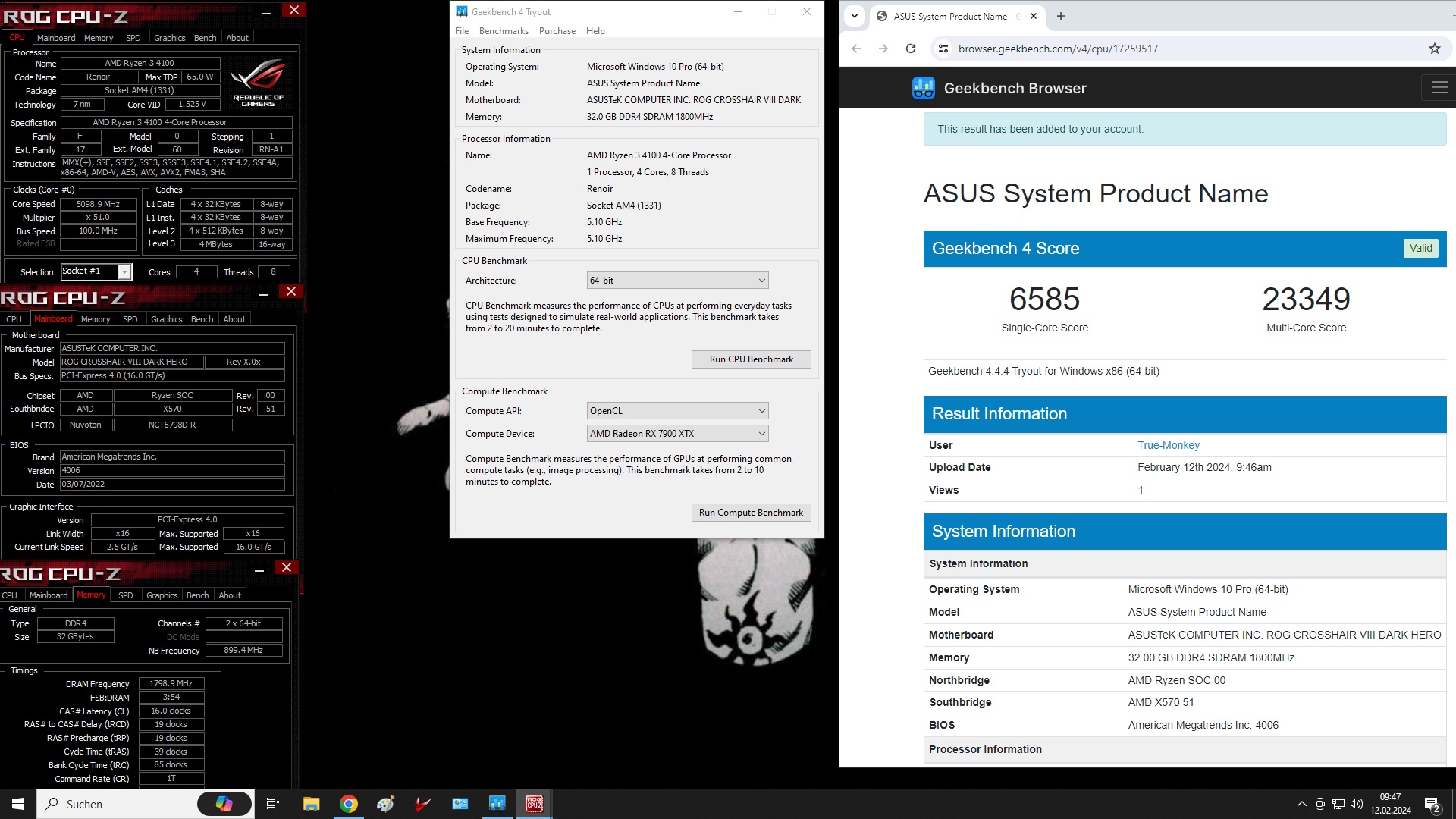The image size is (1456, 819).
Task: Minimize the top ROG CPU-Z window
Action: [267, 11]
